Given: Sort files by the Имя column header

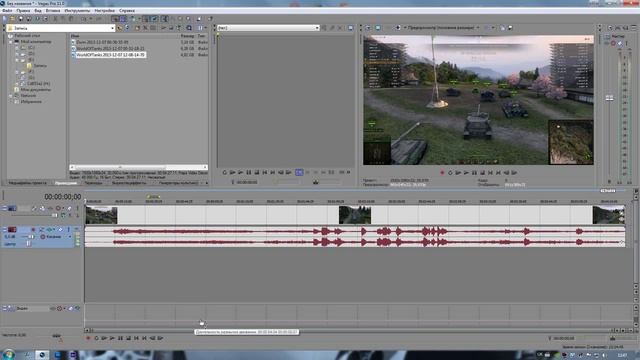Looking at the screenshot, I should 75,36.
